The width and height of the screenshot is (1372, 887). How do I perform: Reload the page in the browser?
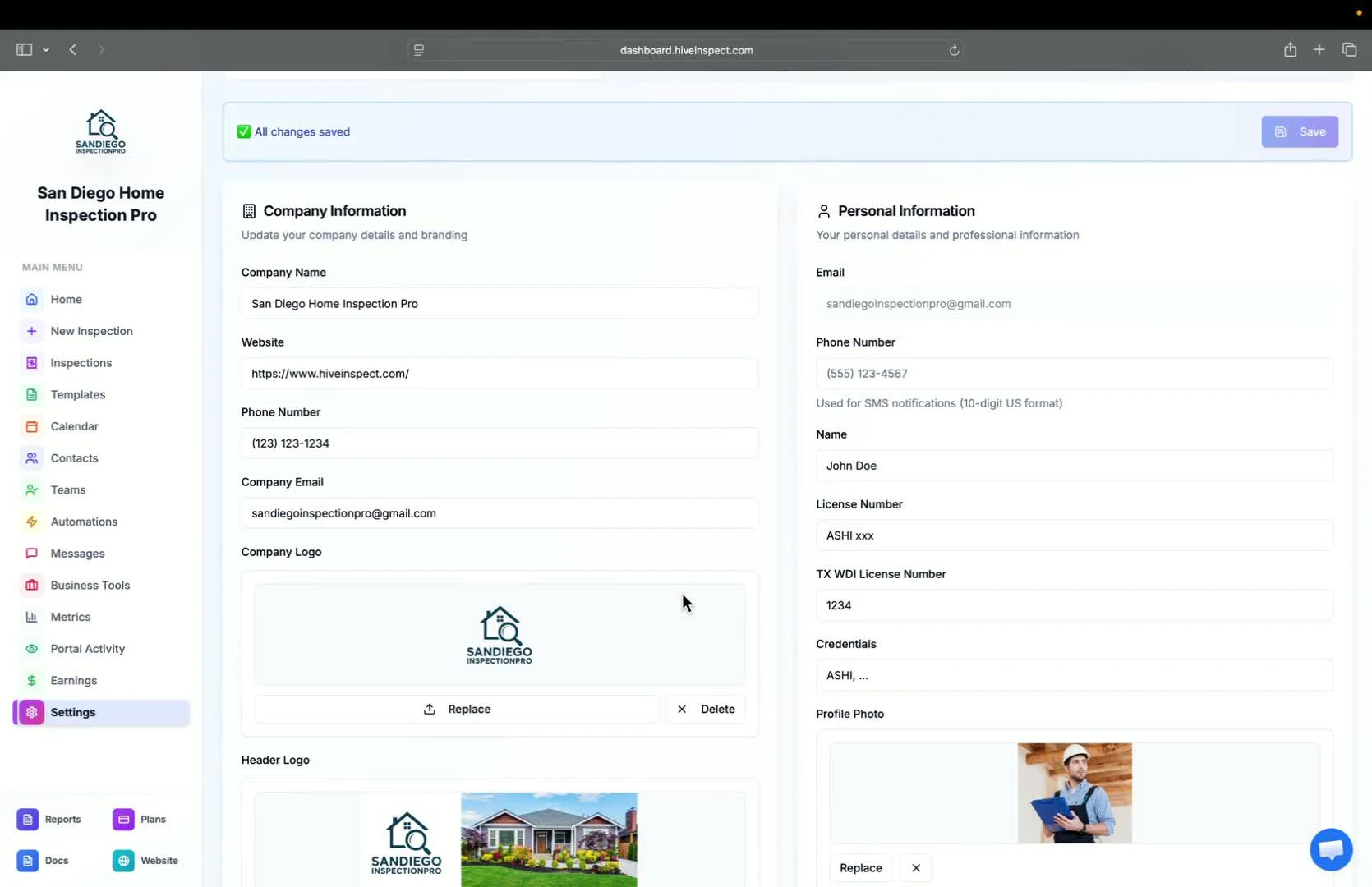954,50
